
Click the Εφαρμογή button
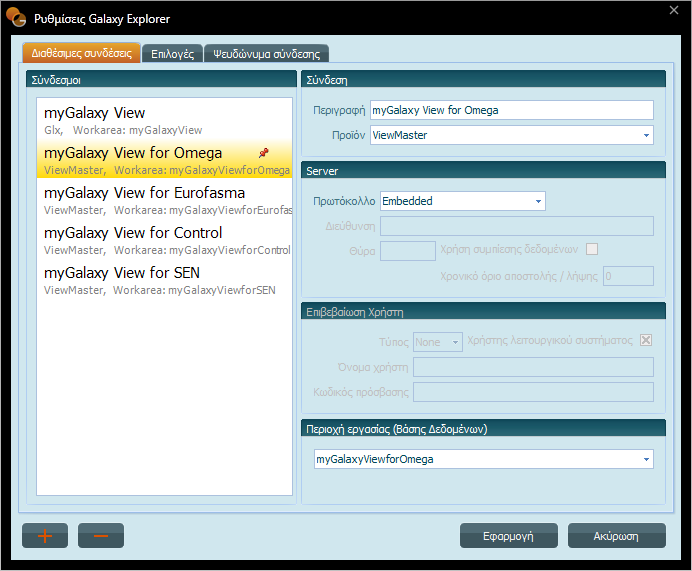pyautogui.click(x=508, y=536)
